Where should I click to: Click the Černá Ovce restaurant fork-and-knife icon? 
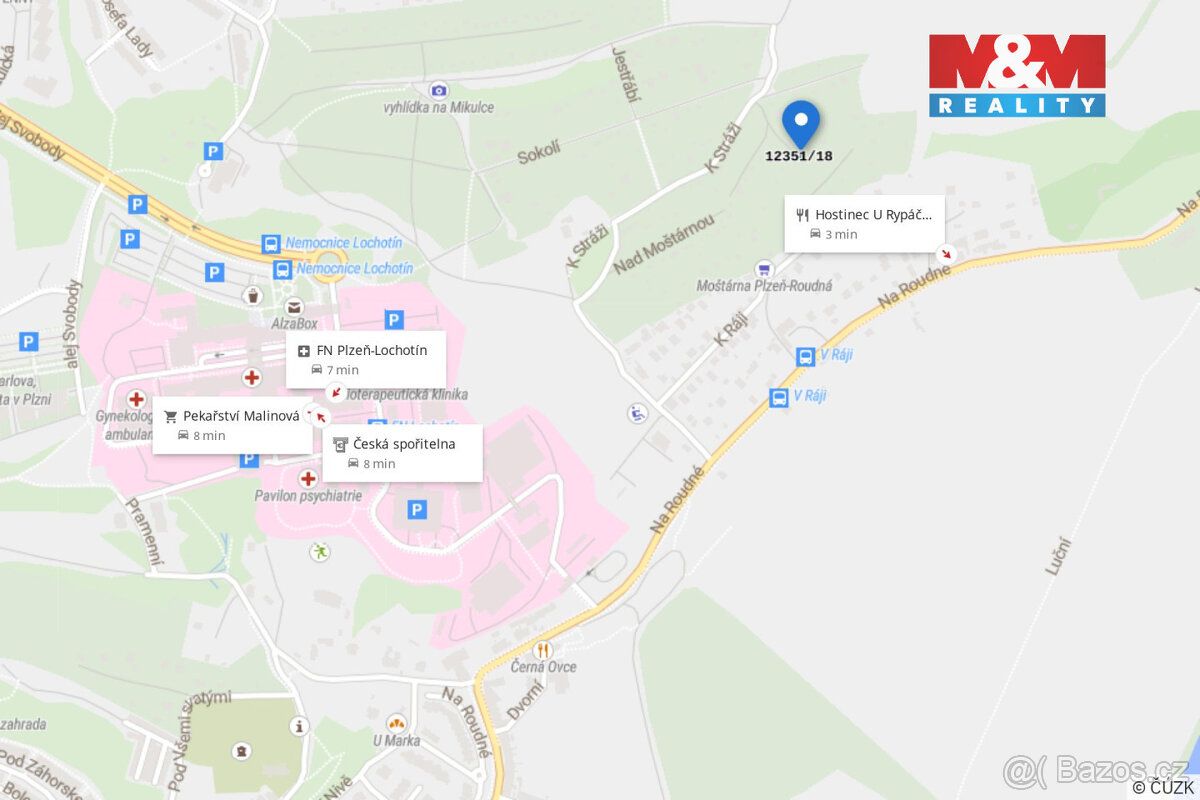coord(543,649)
